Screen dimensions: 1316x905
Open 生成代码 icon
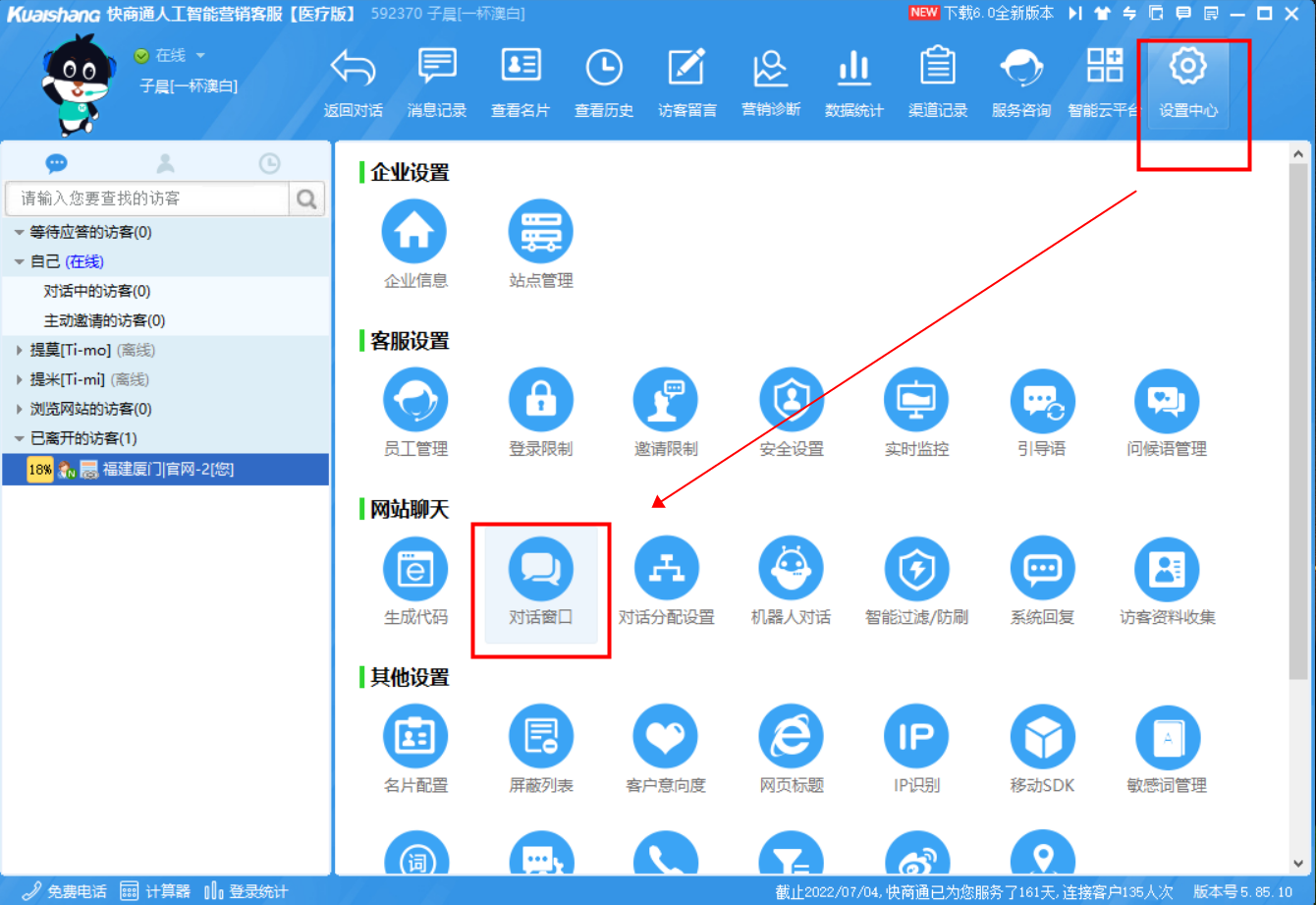[414, 568]
